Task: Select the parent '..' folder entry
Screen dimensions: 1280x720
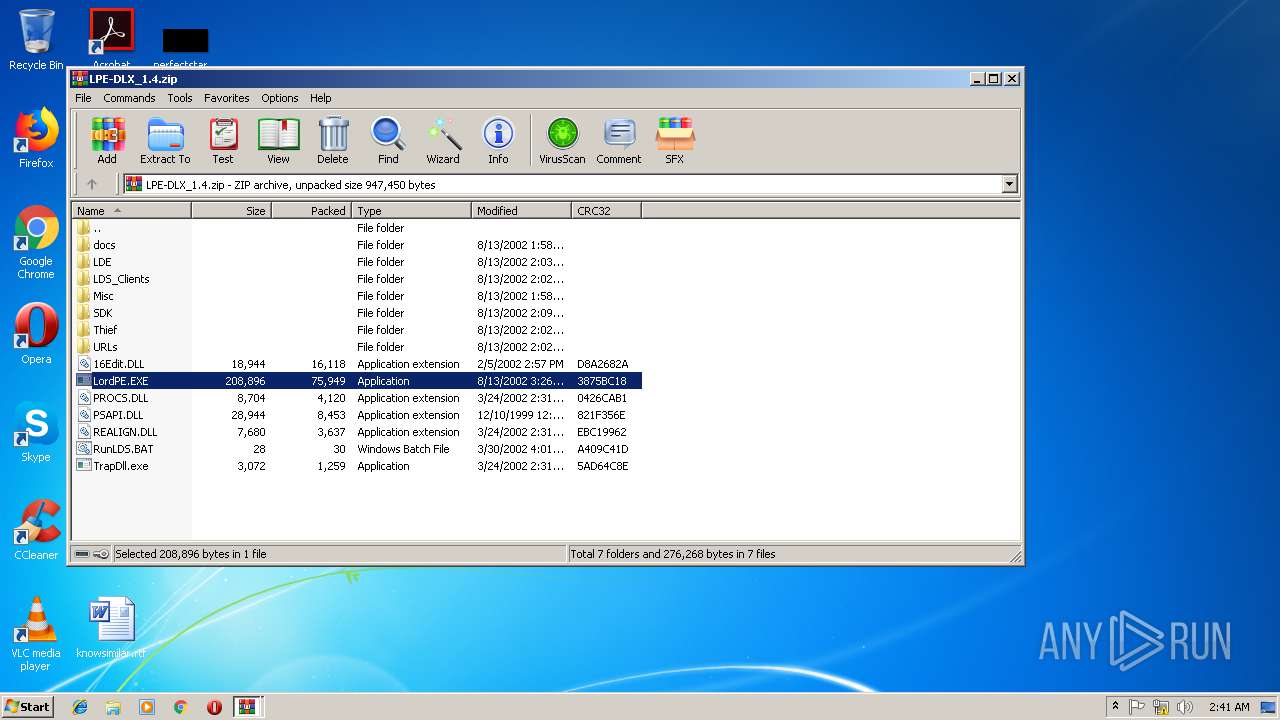Action: (x=358, y=228)
